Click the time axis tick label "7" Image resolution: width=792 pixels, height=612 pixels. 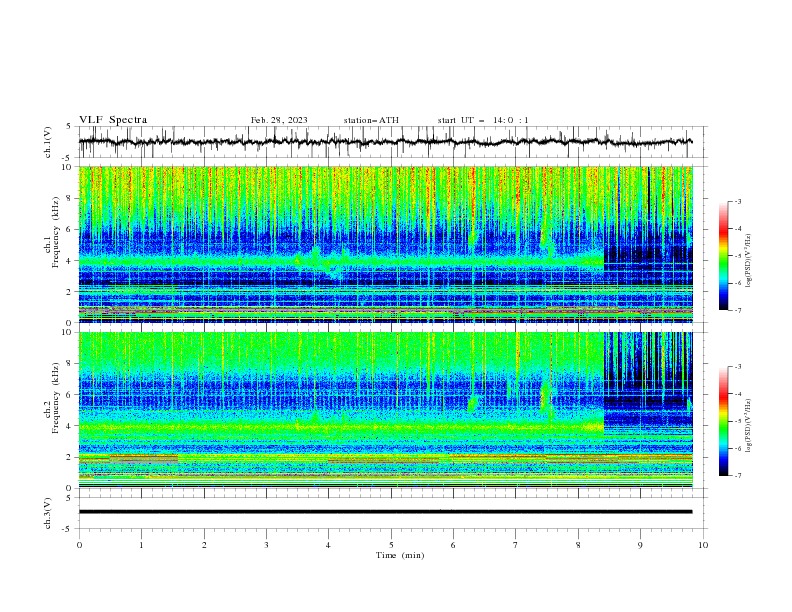coord(515,545)
